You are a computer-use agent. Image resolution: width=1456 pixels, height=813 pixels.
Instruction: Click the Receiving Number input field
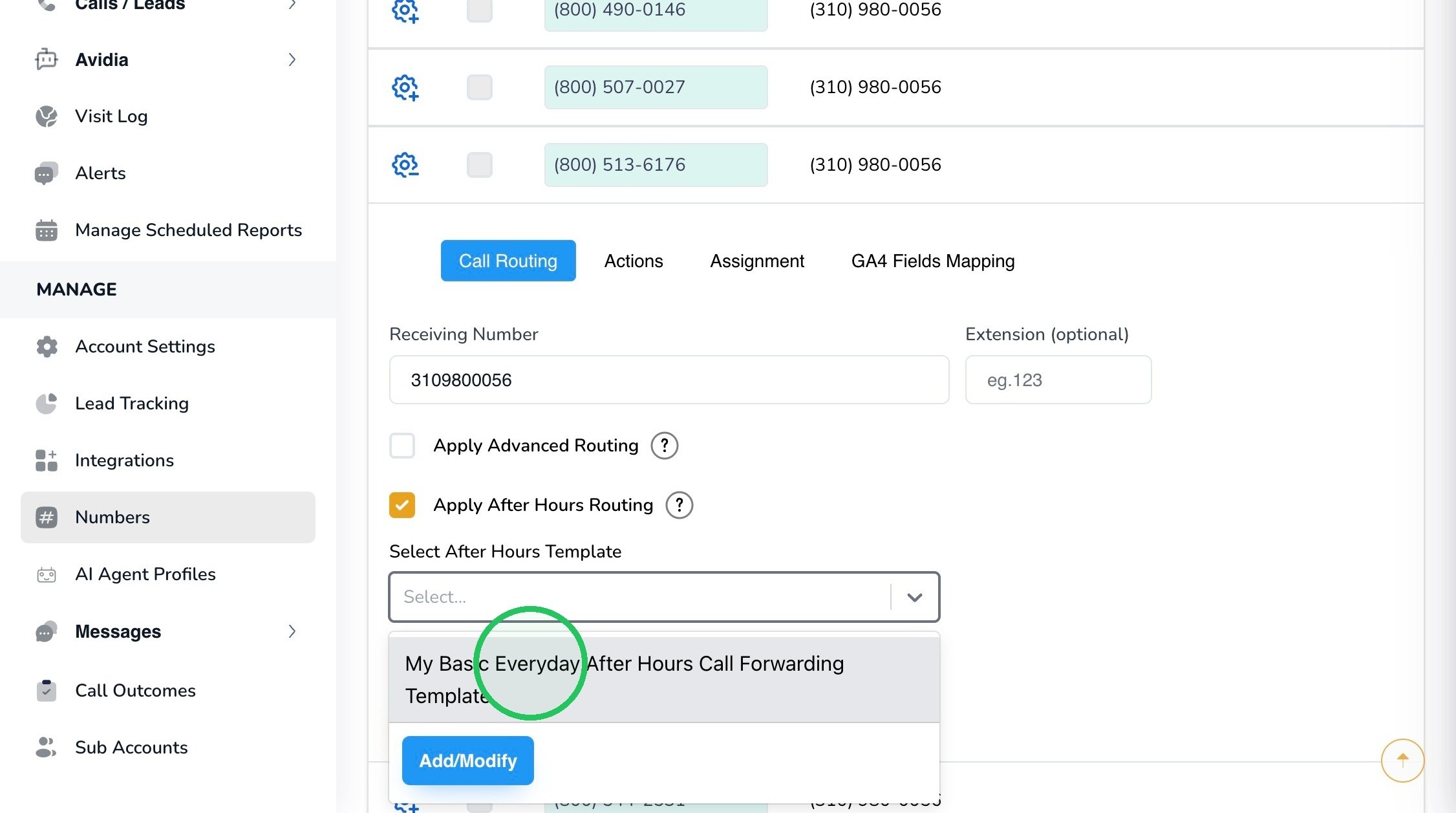pos(669,380)
